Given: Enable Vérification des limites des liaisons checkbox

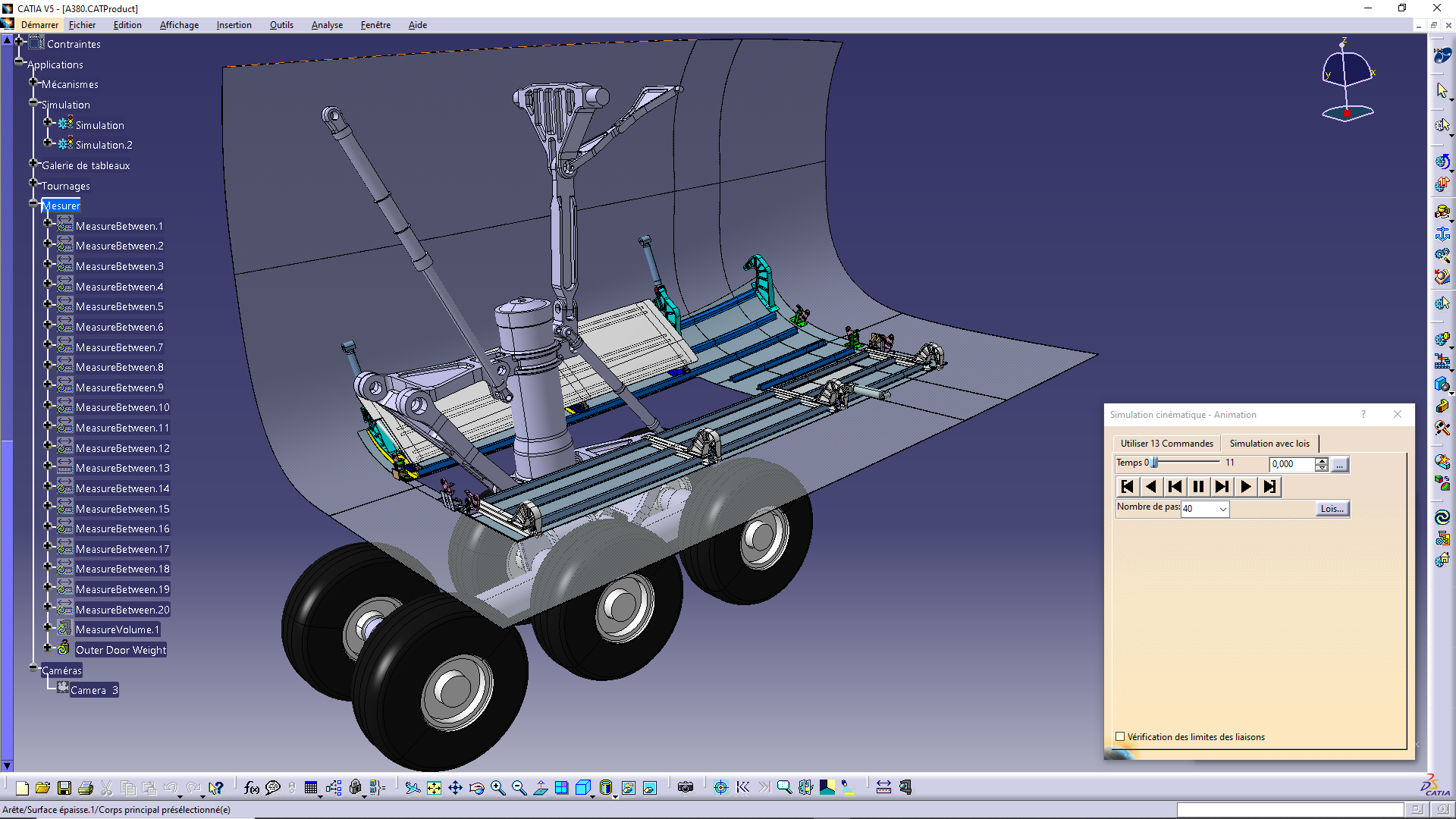Looking at the screenshot, I should click(x=1120, y=736).
